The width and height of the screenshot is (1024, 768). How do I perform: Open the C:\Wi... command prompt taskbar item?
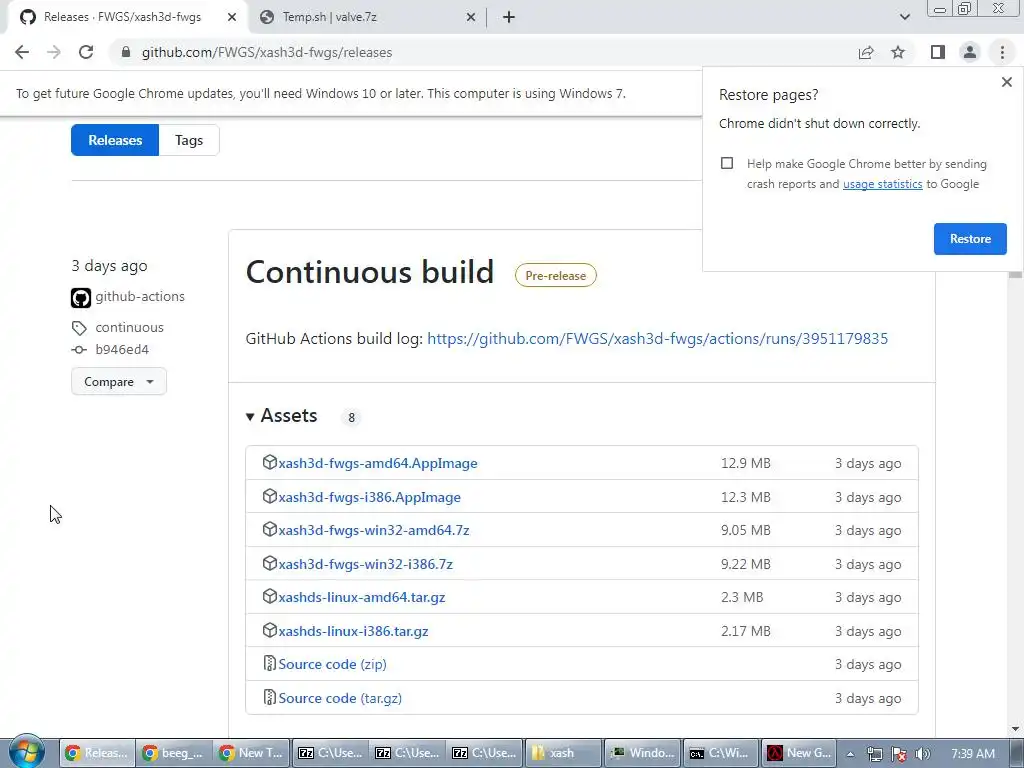(720, 753)
